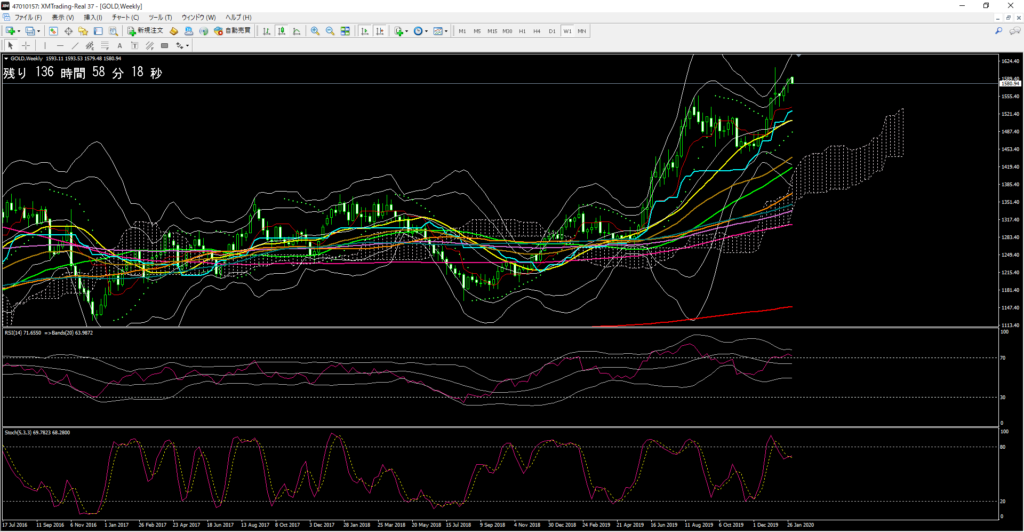Pick the horizontal line drawing tool
The height and width of the screenshot is (532, 1024).
(60, 46)
